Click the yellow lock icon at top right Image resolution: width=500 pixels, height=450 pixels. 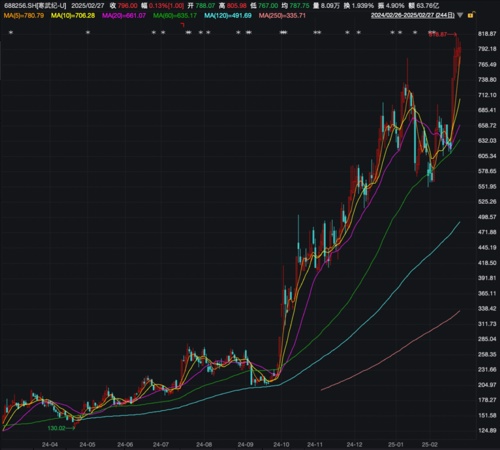tap(471, 15)
